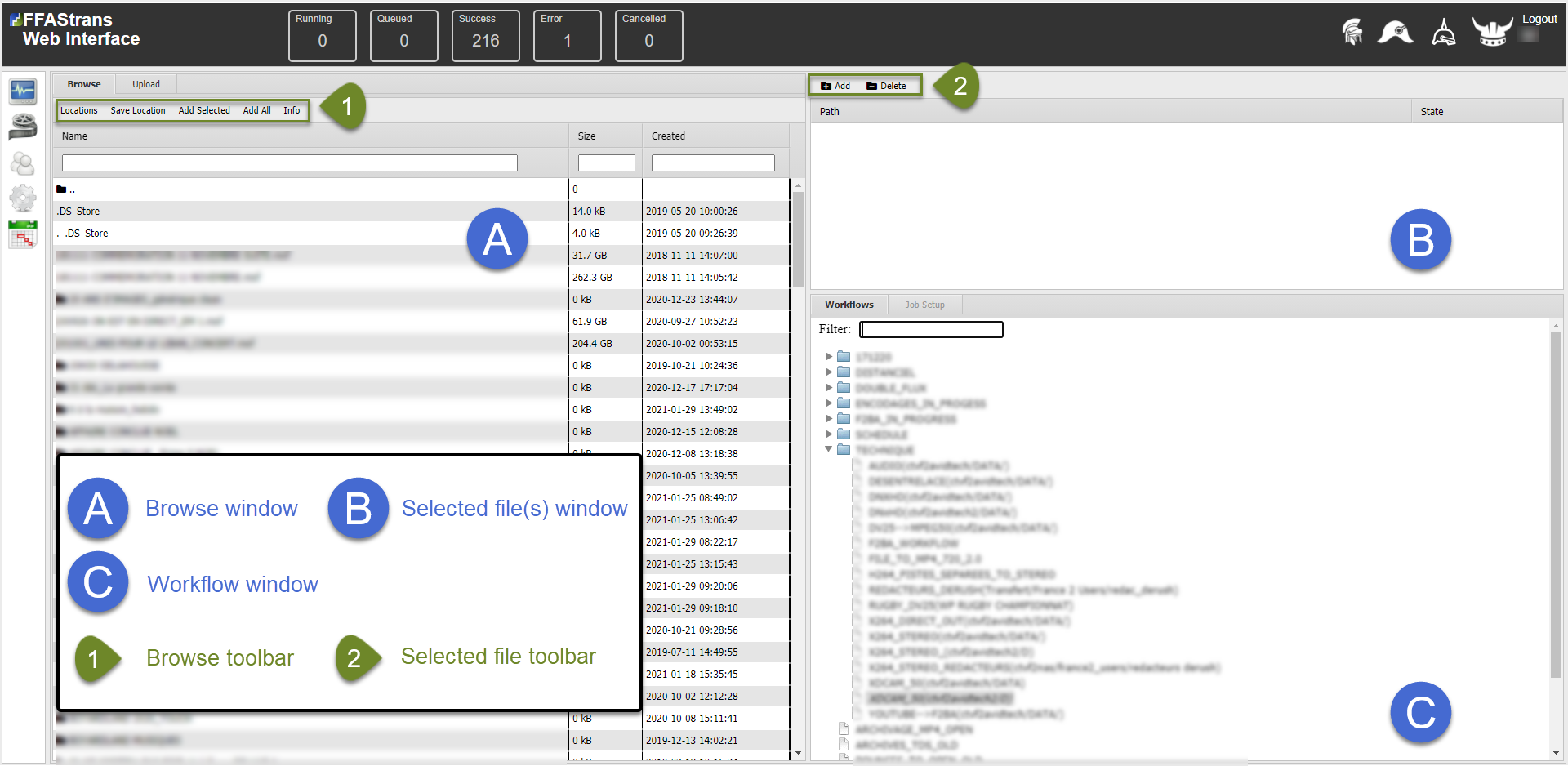Image resolution: width=1568 pixels, height=766 pixels.
Task: Open the film reel submit icon
Action: [23, 127]
